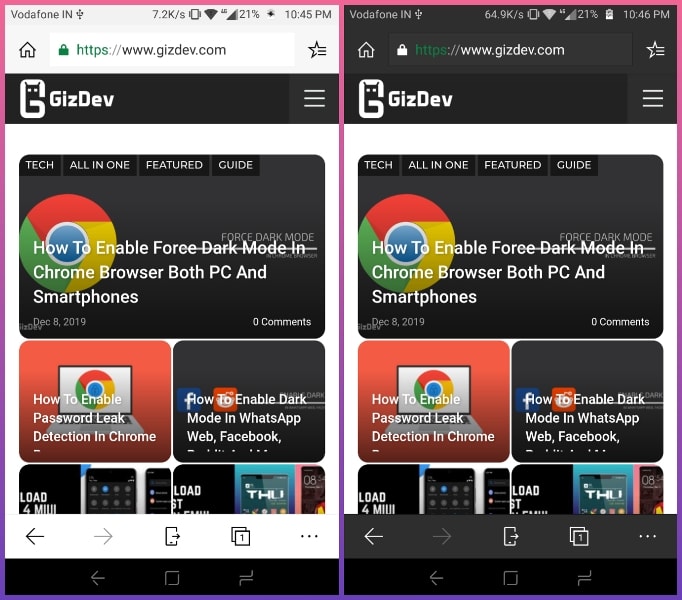Select ALL IN ONE tag in dark-mode screenshot
682x600 pixels.
(x=438, y=165)
